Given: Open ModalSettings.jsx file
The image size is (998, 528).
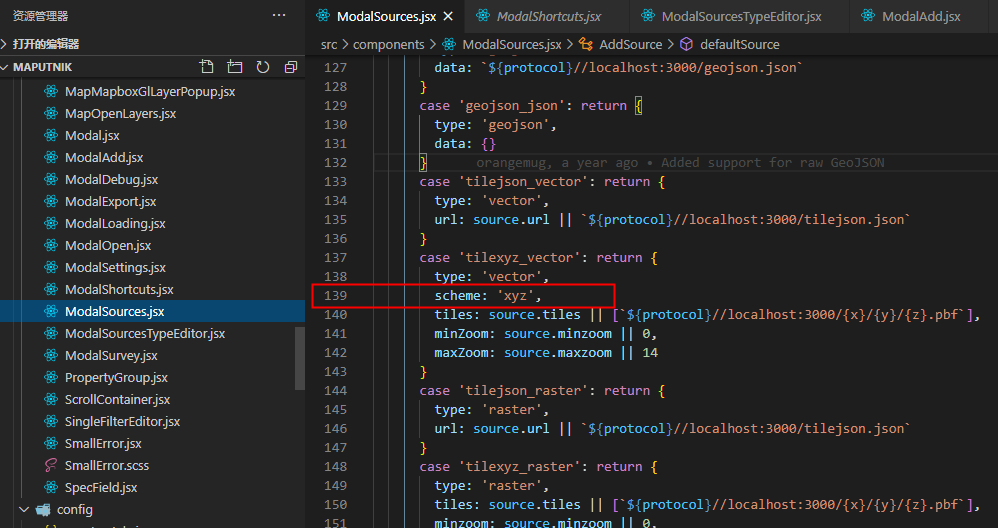Looking at the screenshot, I should 115,267.
